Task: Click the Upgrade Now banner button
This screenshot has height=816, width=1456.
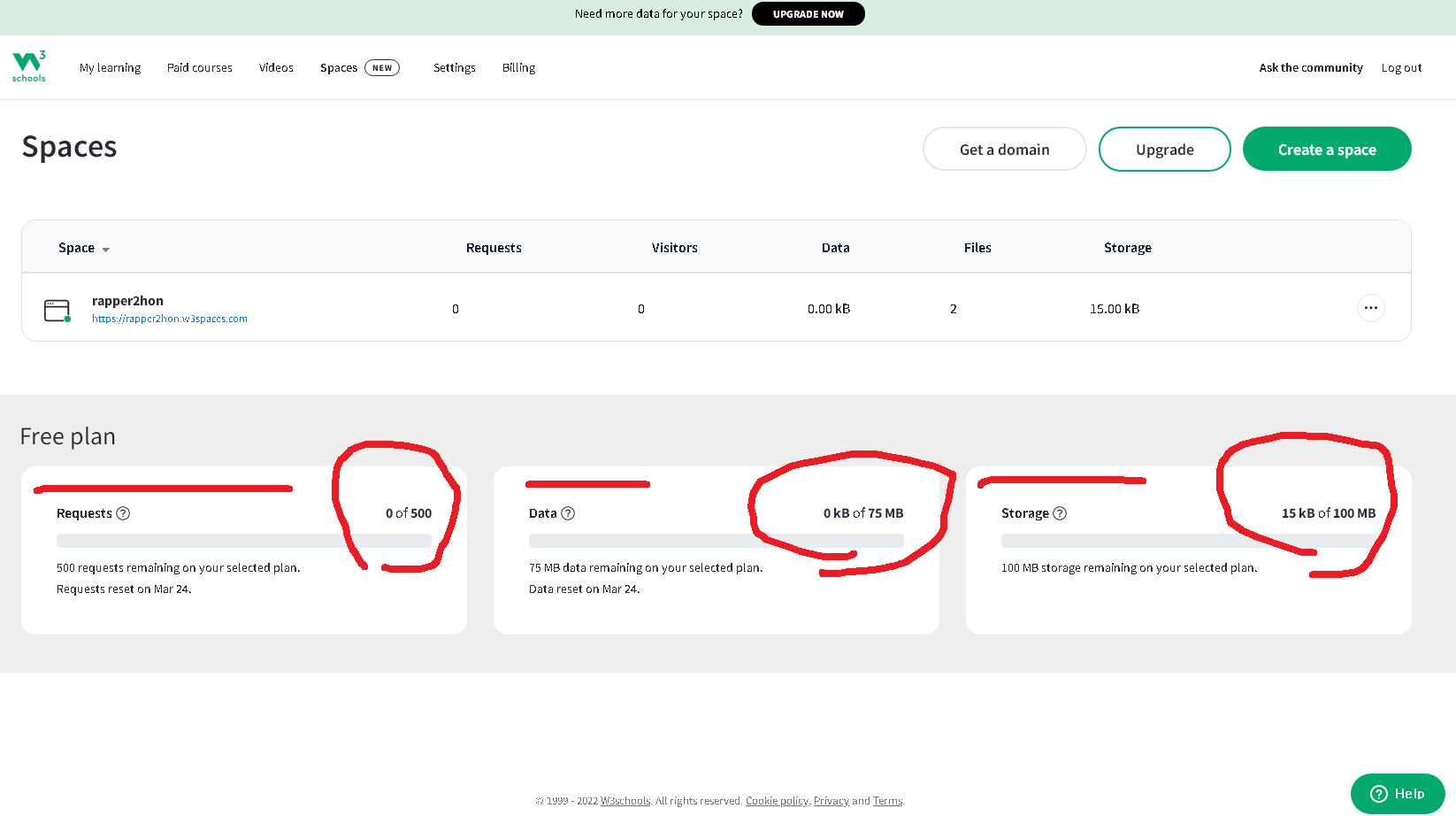Action: [x=808, y=14]
